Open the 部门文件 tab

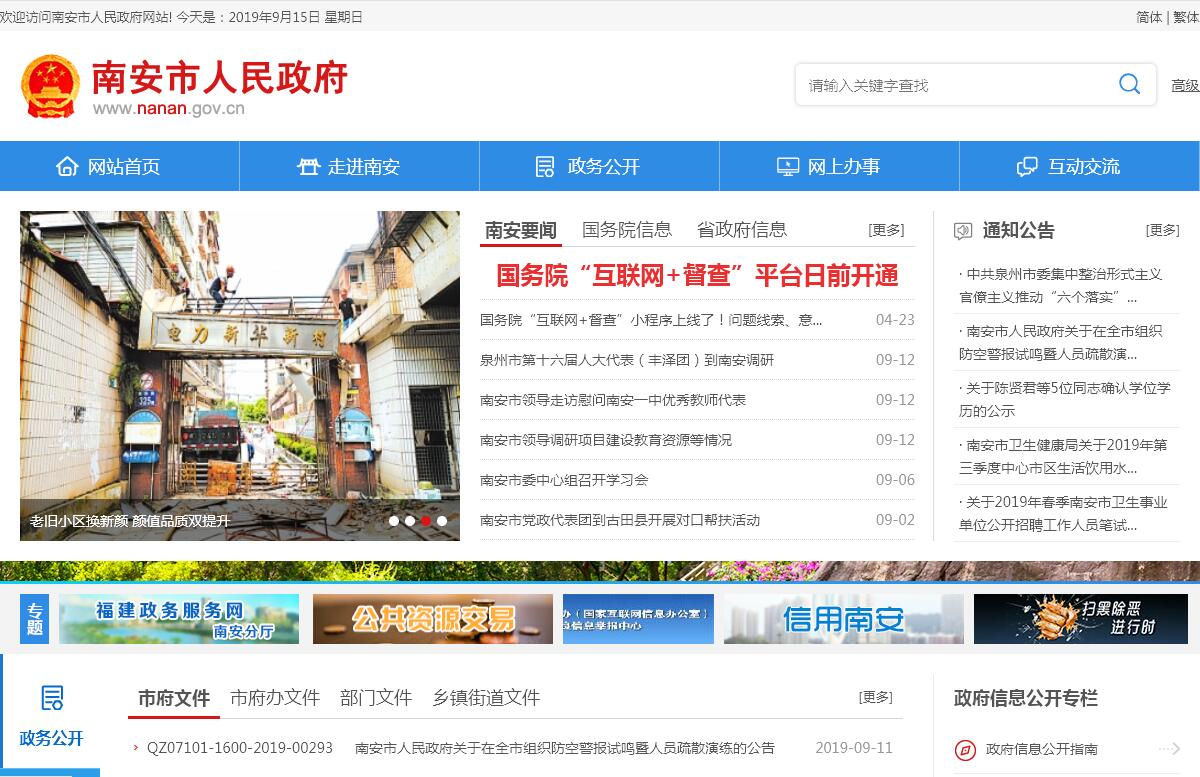click(x=376, y=698)
